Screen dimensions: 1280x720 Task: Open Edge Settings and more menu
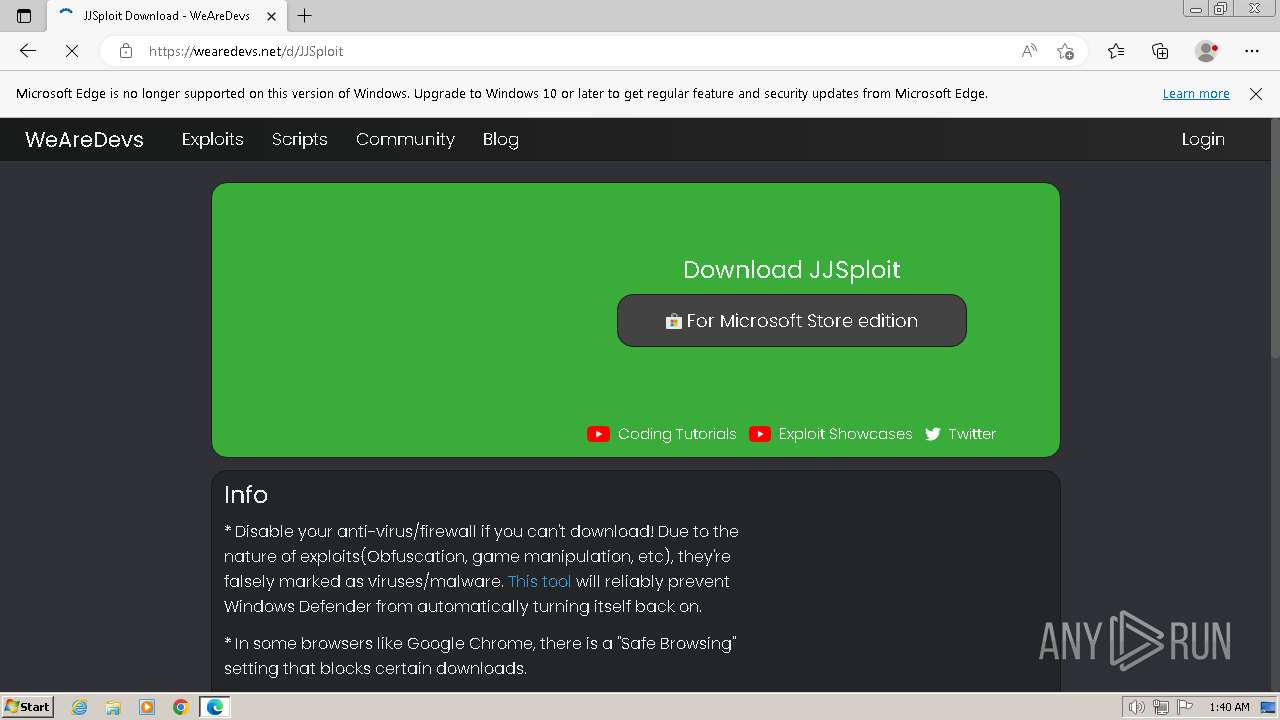(1252, 51)
